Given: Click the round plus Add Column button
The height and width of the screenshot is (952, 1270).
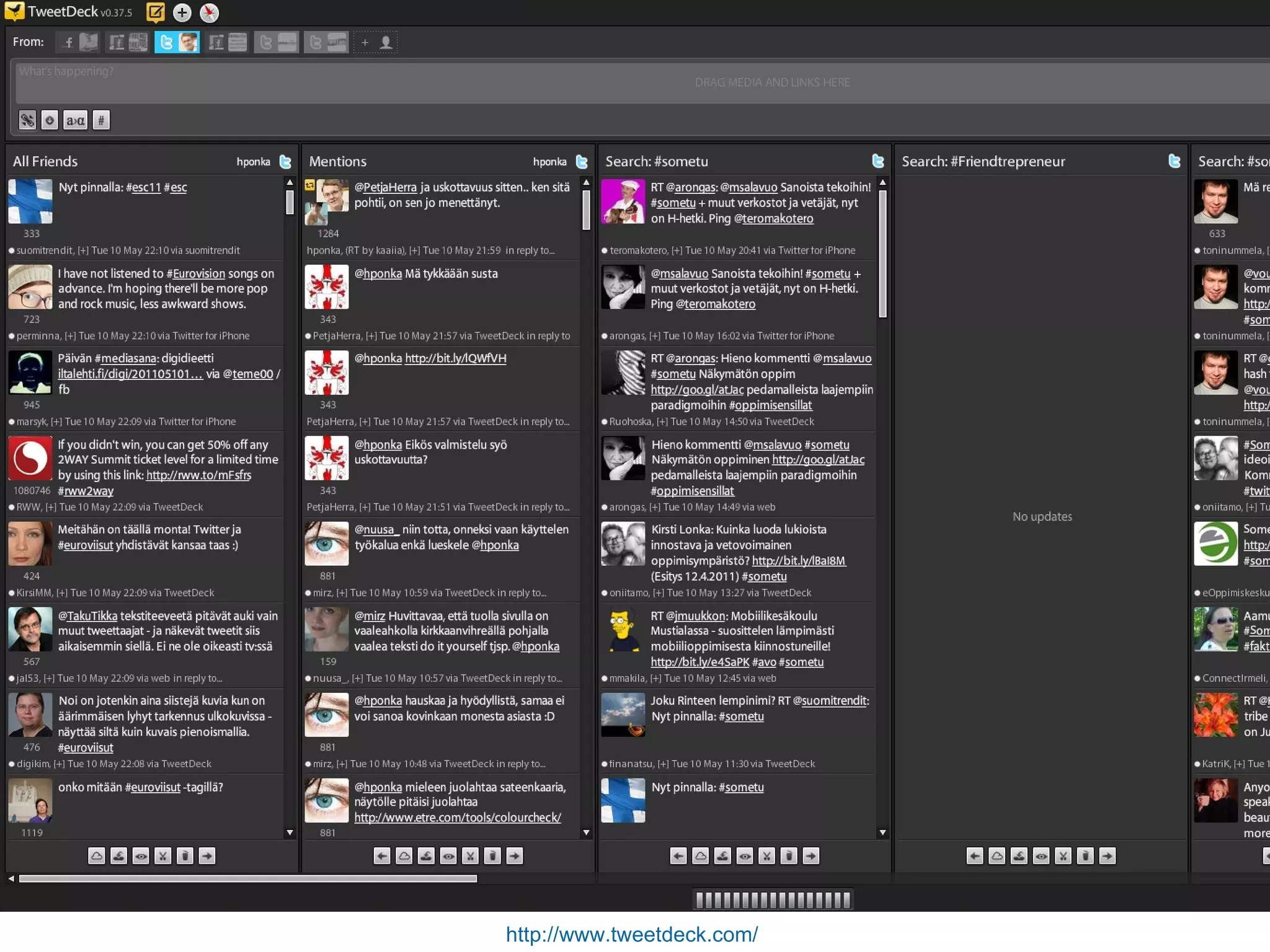Looking at the screenshot, I should pyautogui.click(x=182, y=12).
